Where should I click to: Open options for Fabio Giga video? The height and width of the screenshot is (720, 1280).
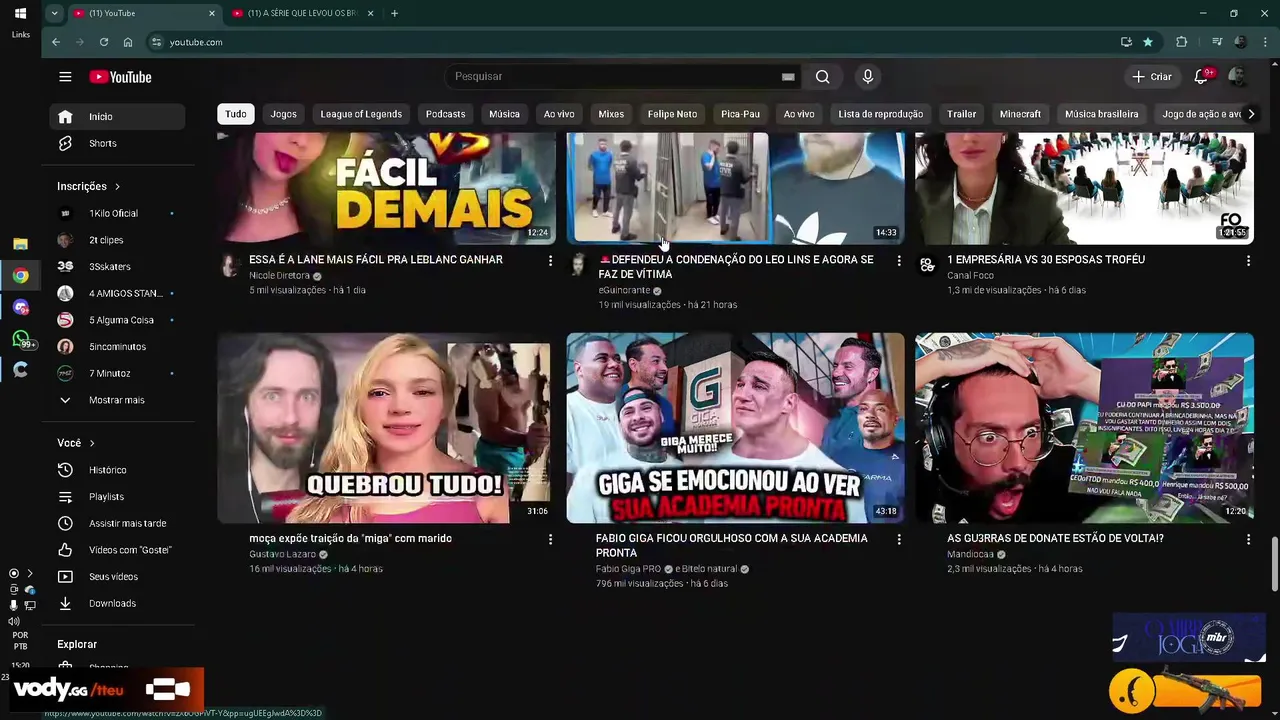899,539
